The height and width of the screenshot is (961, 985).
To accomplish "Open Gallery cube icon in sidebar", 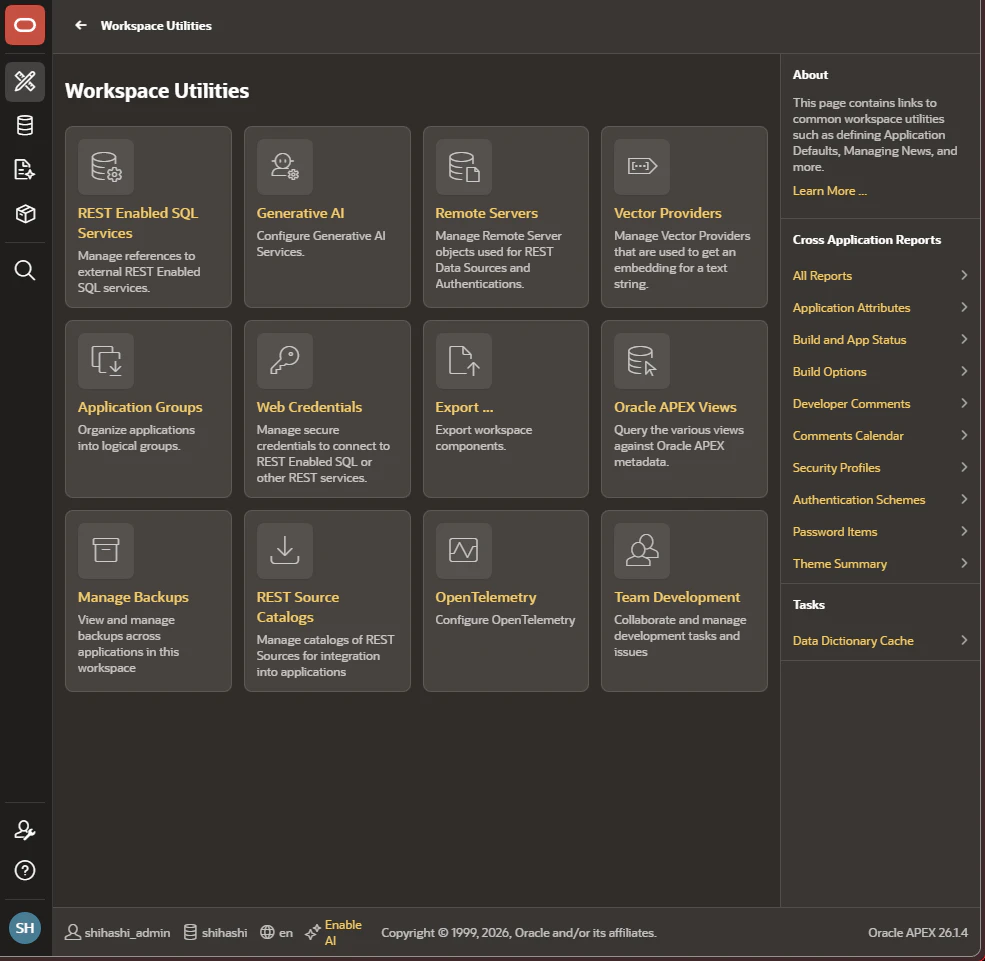I will coord(25,214).
